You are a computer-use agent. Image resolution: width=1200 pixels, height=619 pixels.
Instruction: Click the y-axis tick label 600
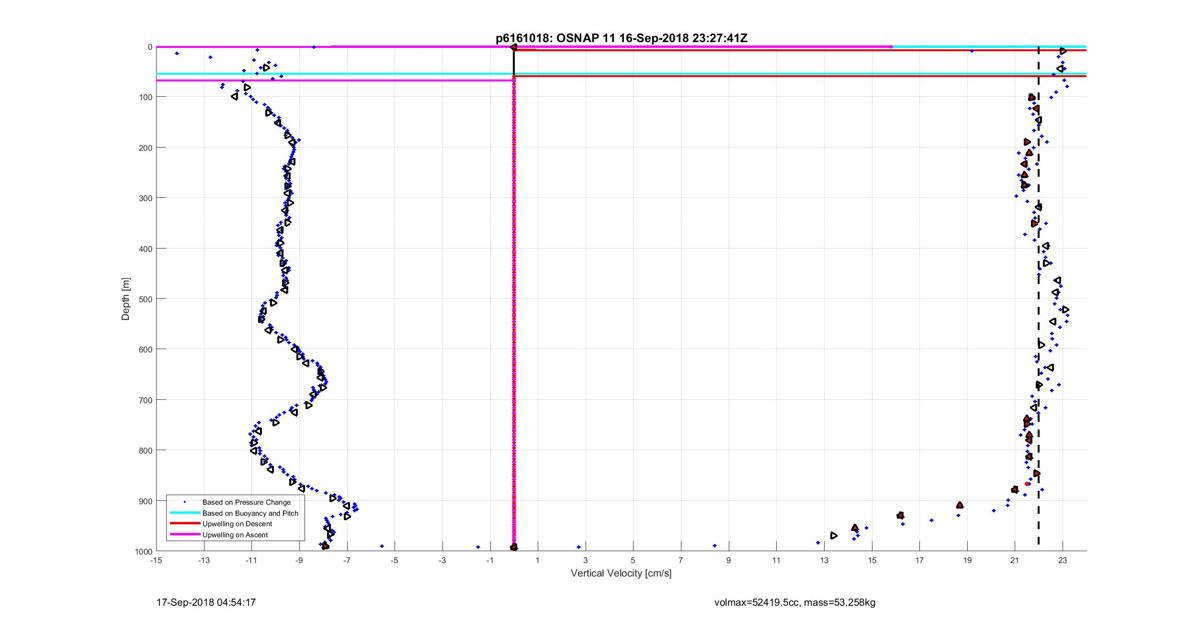tap(144, 349)
